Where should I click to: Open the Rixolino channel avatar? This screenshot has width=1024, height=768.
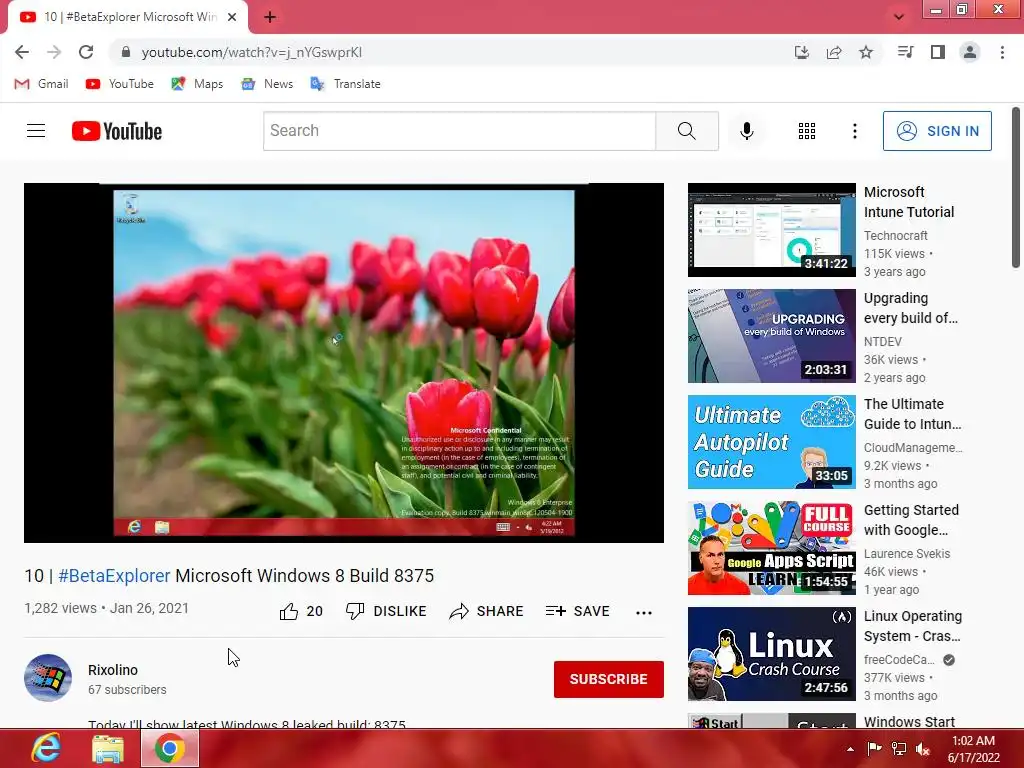point(48,677)
